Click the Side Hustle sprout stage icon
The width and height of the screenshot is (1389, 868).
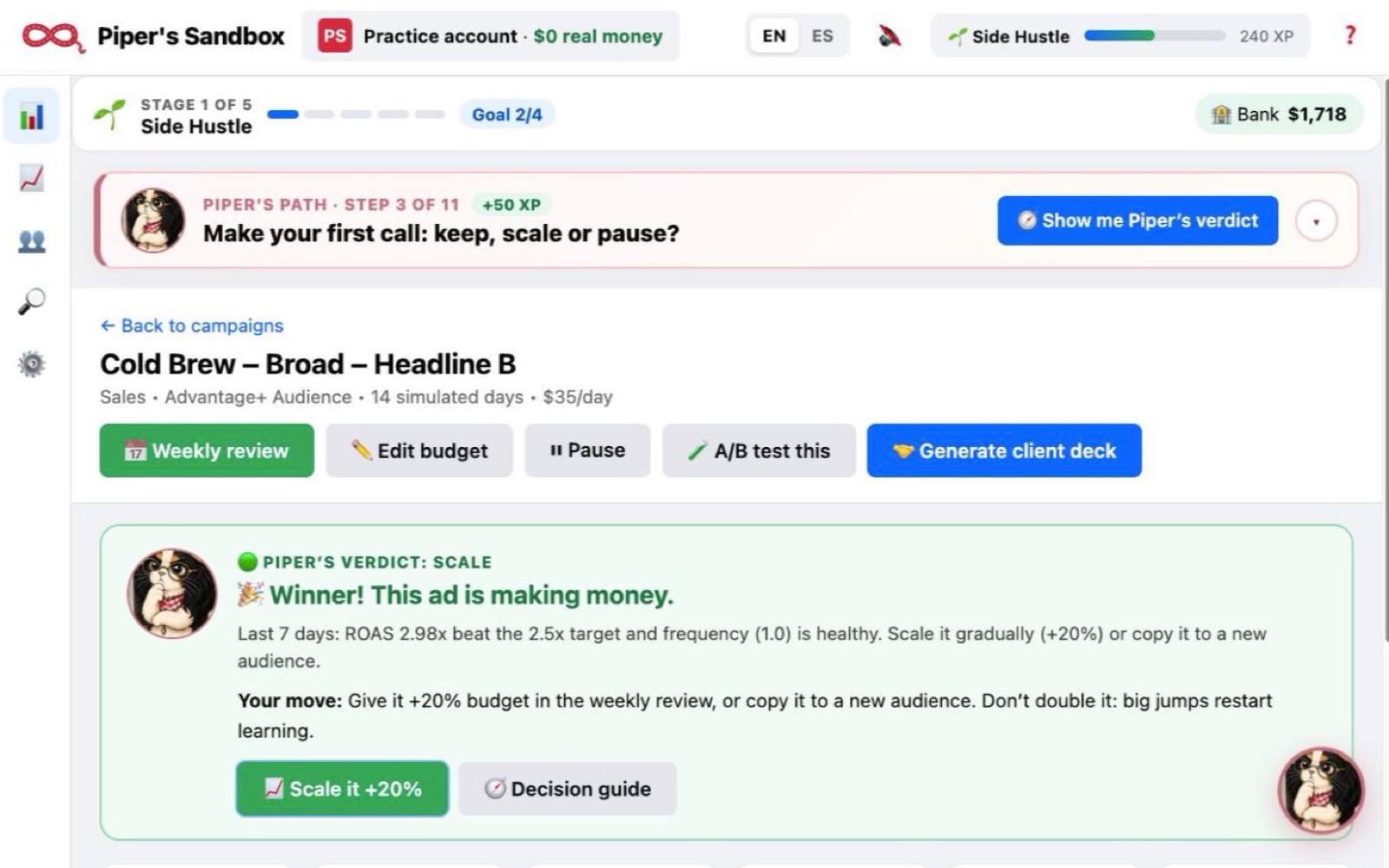coord(110,115)
